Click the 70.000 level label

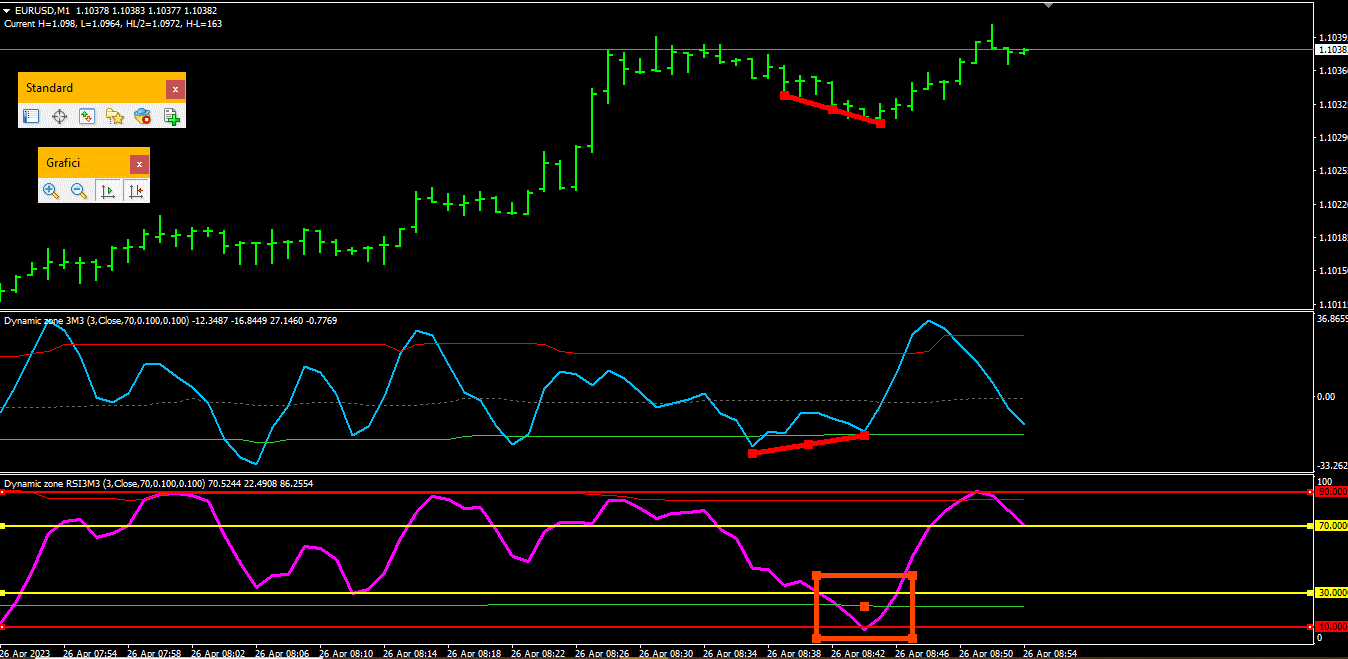click(1332, 526)
